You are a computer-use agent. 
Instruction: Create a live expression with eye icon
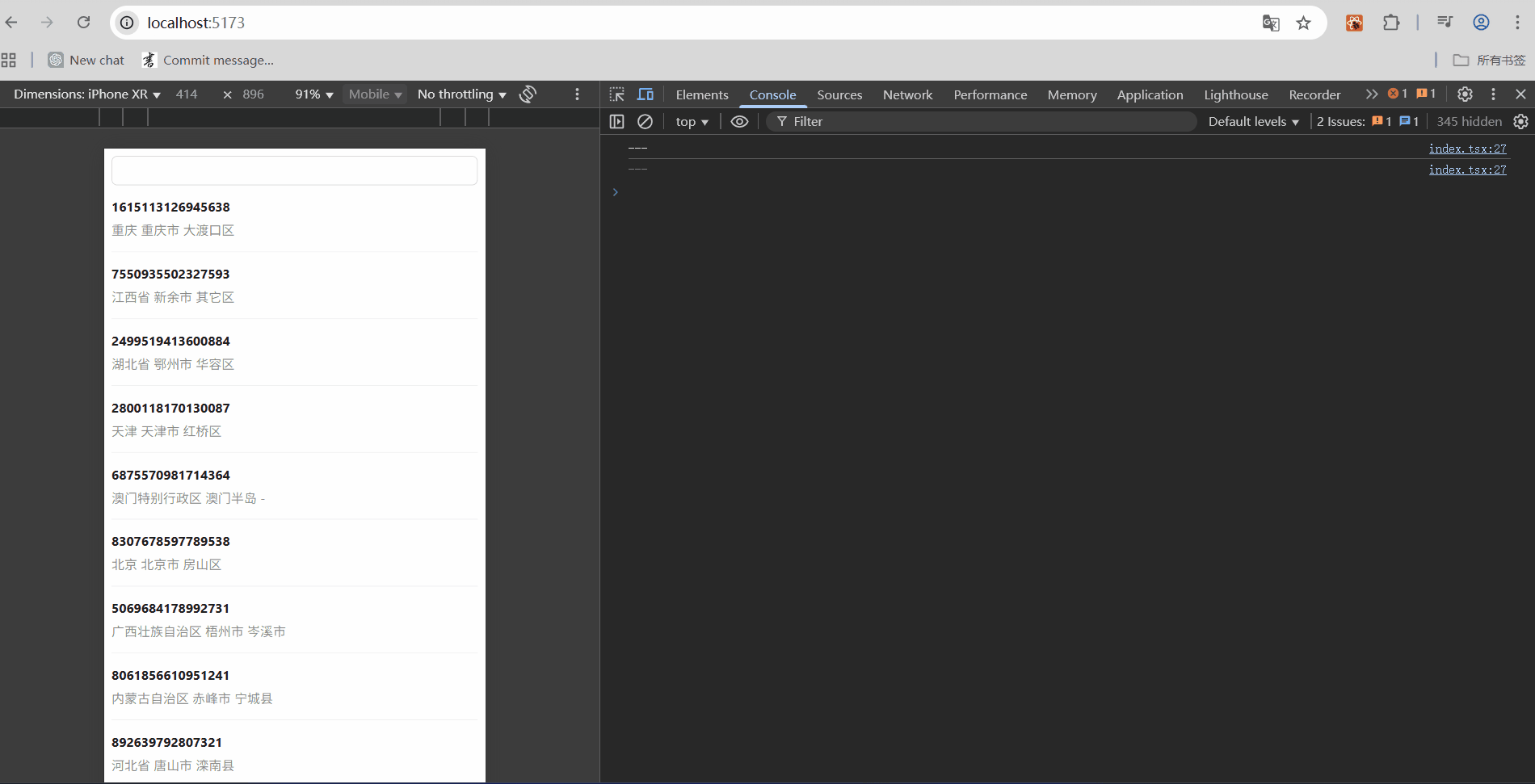(x=739, y=121)
